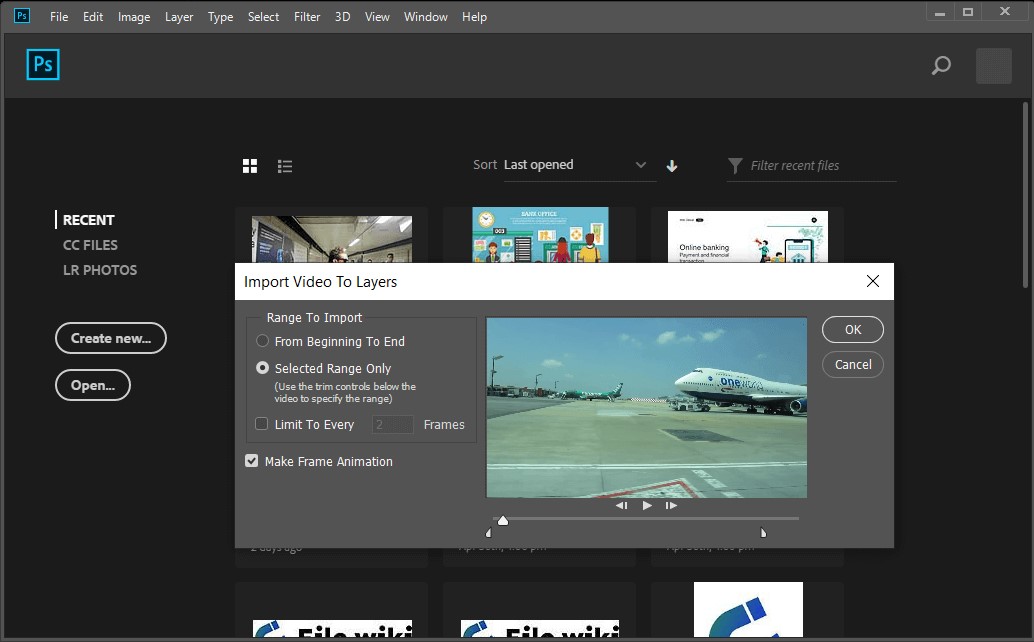Cancel the Import Video dialog

pyautogui.click(x=852, y=364)
